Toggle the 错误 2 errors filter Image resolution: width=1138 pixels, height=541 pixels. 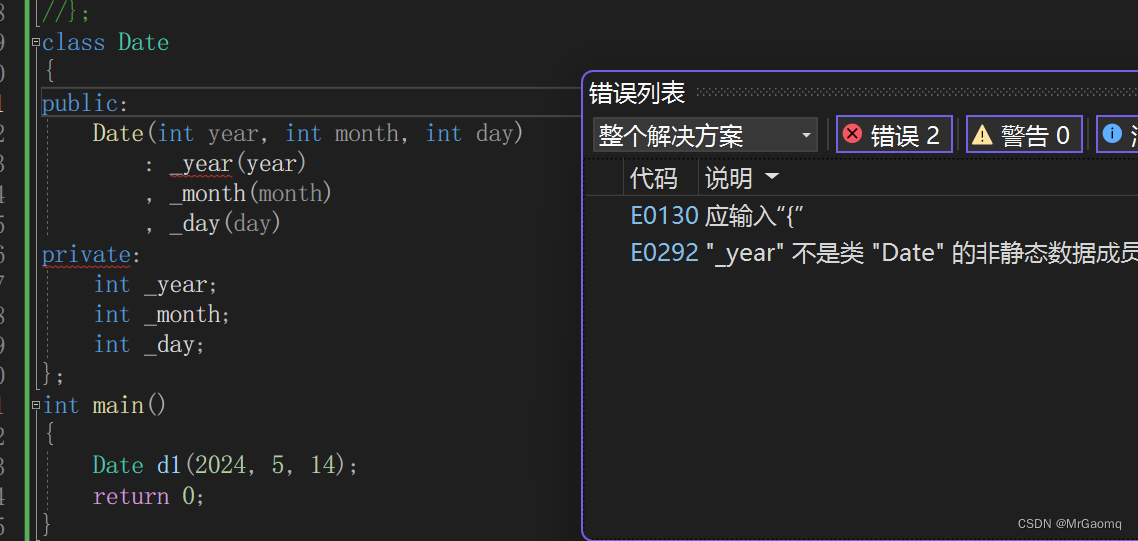point(894,134)
